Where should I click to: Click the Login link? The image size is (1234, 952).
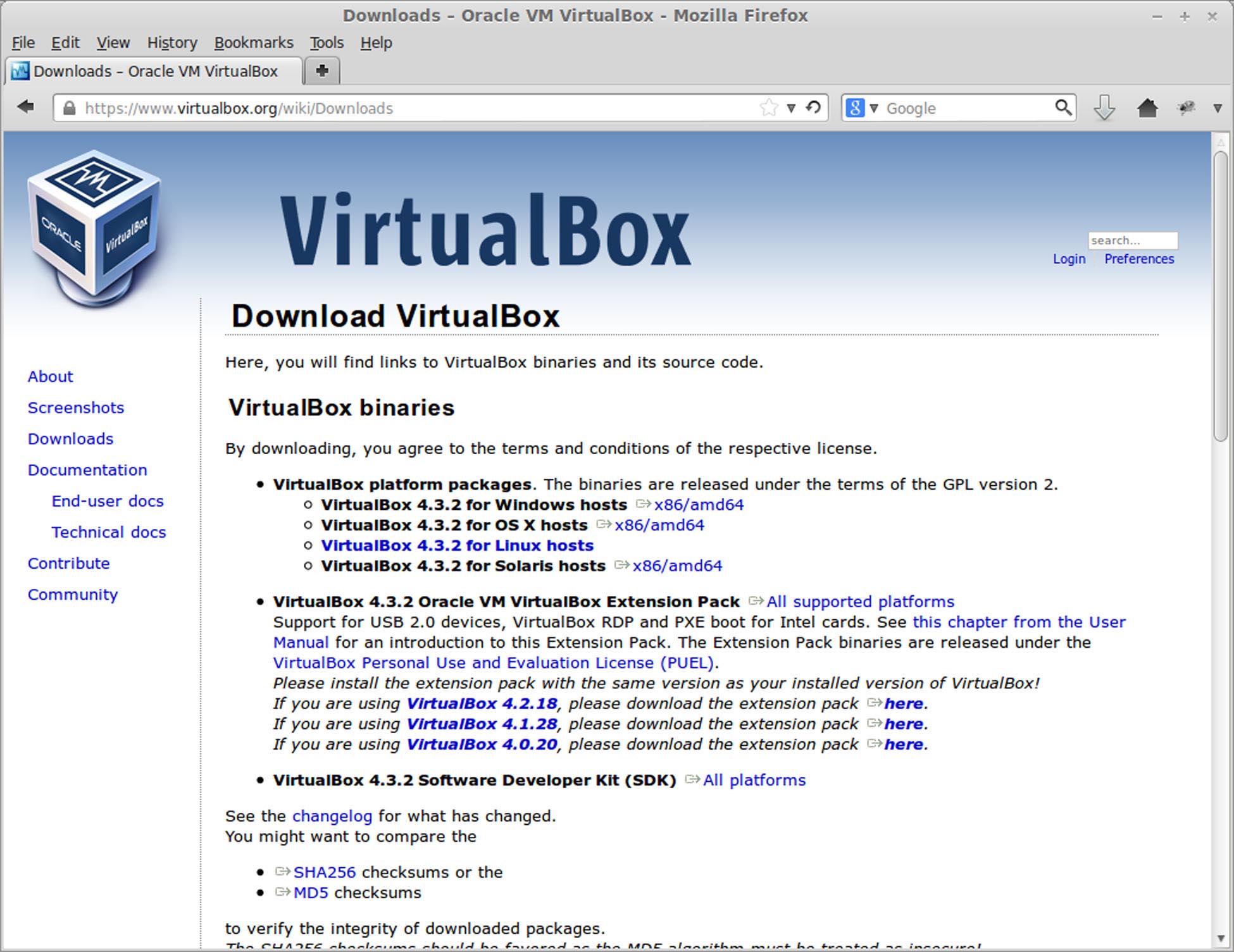click(1069, 259)
